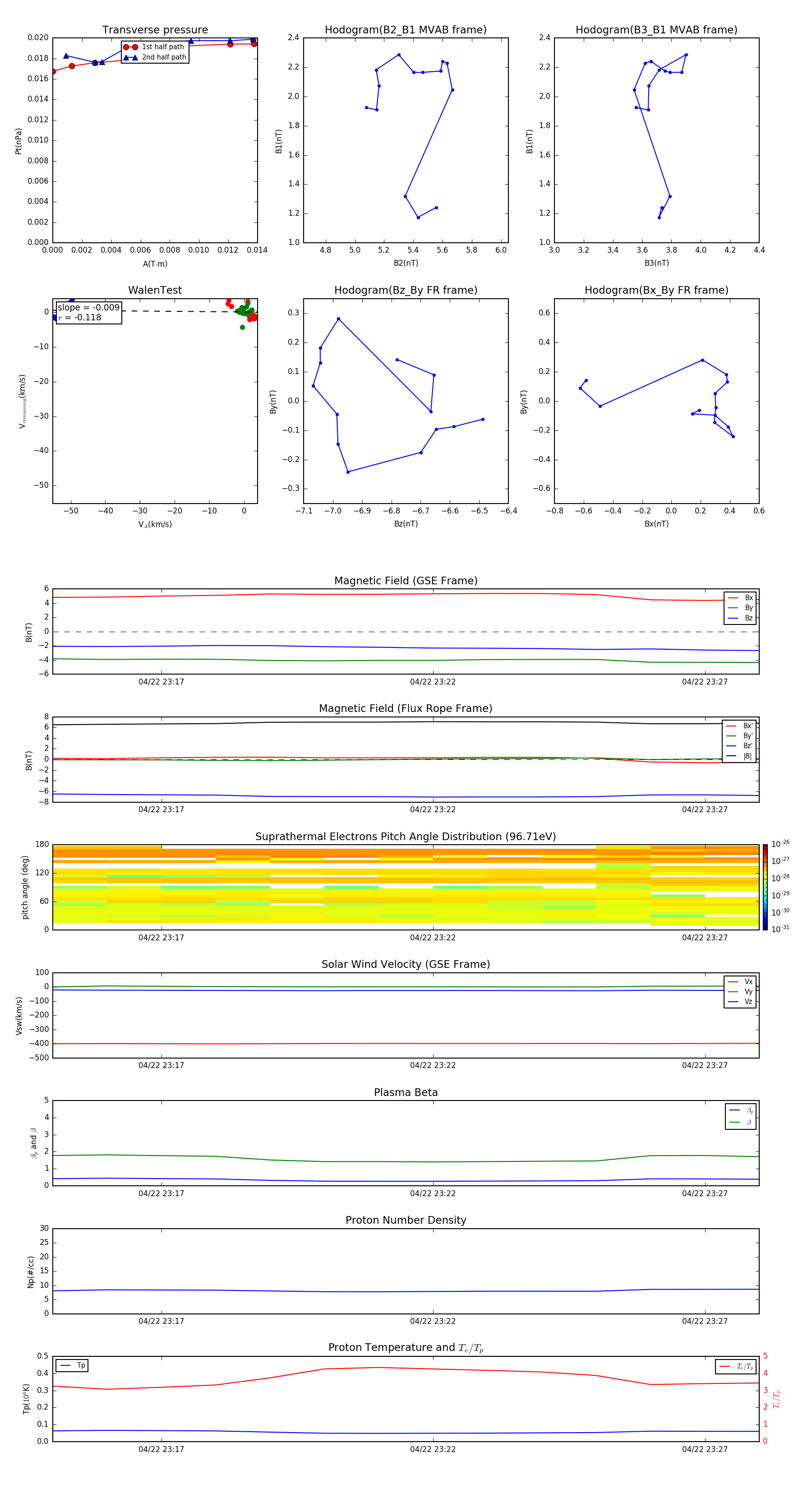Click the "Proton Number Density" title

406,1220
